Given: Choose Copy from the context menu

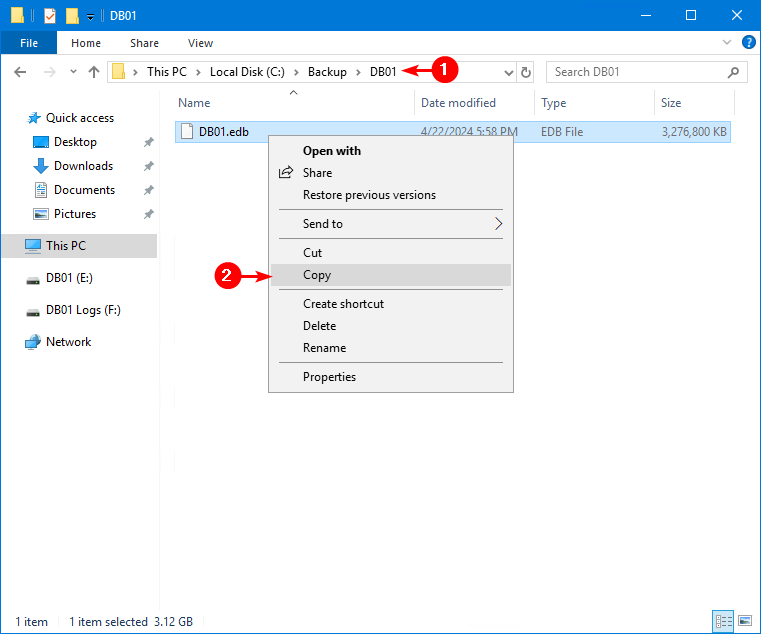Looking at the screenshot, I should (x=317, y=275).
